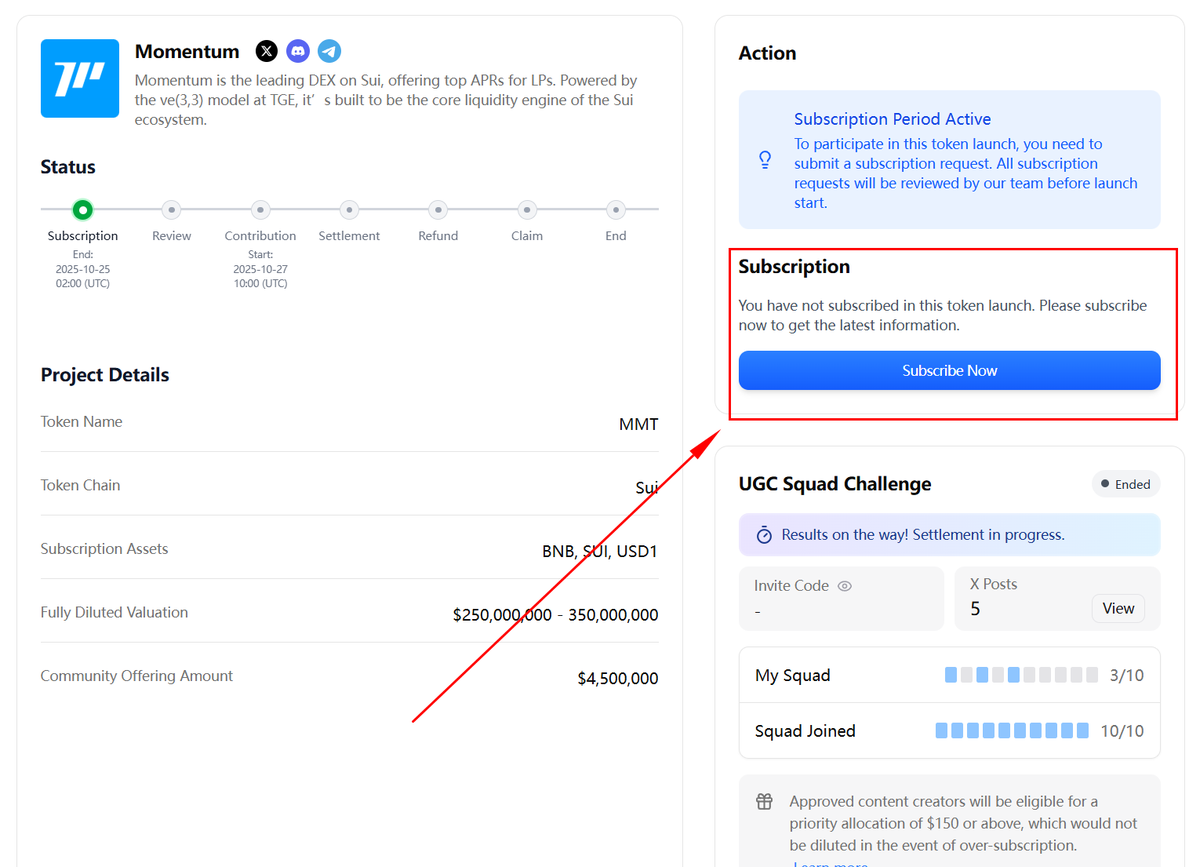Click the lightbulb icon in Subscription Period notice
Image resolution: width=1200 pixels, height=867 pixels.
[765, 160]
